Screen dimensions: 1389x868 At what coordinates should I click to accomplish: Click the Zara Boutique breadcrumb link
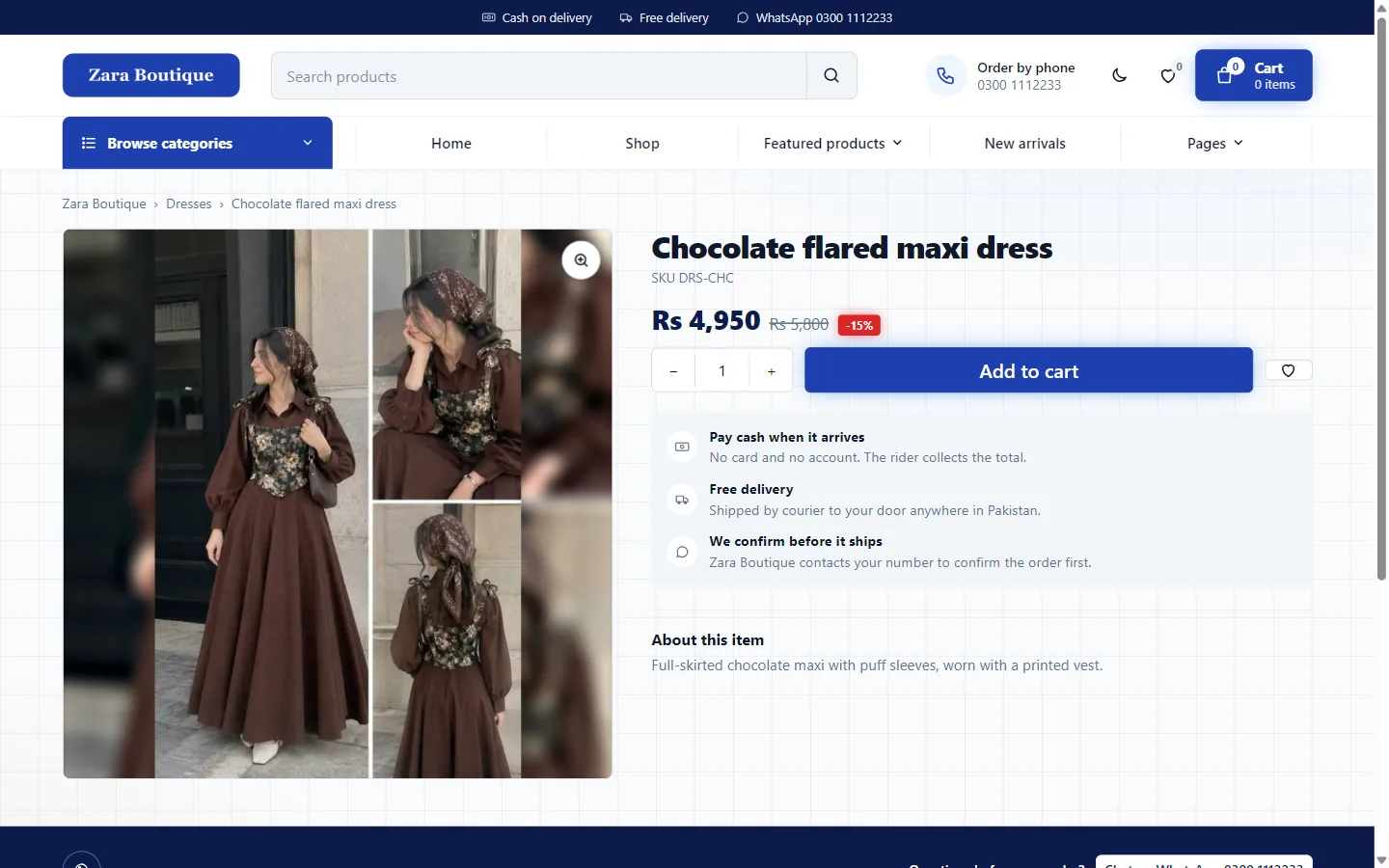(104, 203)
